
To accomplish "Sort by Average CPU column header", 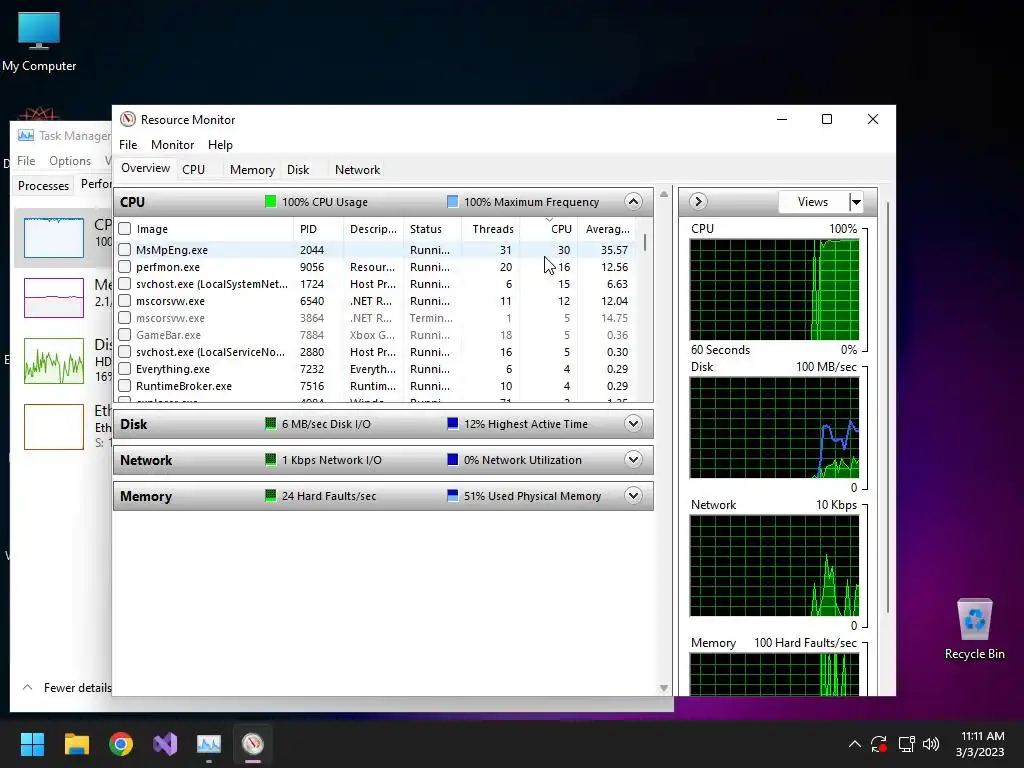I will click(607, 229).
